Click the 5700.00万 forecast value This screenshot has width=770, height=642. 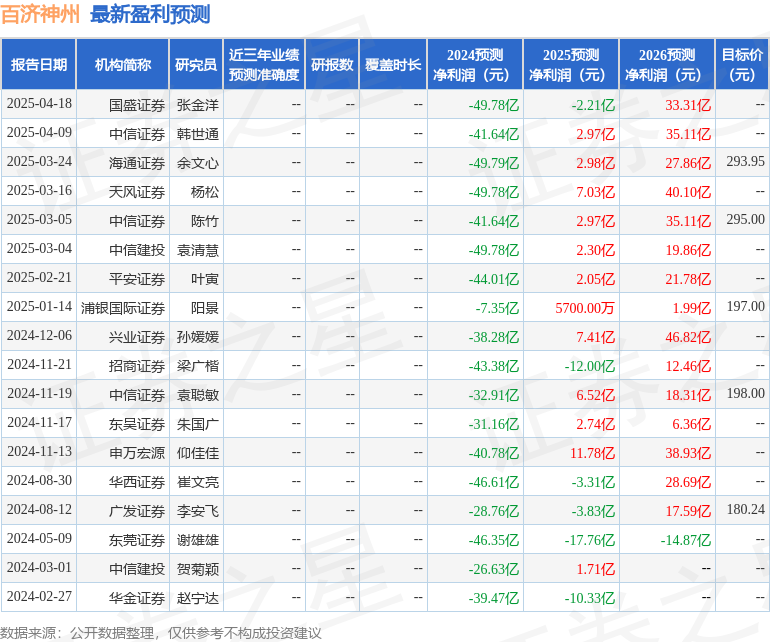[x=584, y=308]
